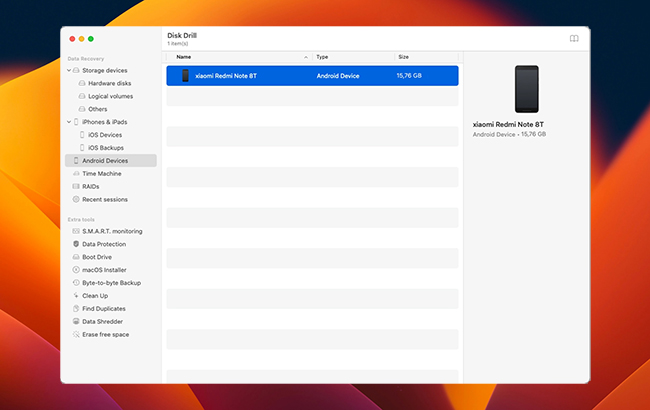Close the Disk Drill window
Image resolution: width=650 pixels, height=410 pixels.
click(x=72, y=39)
